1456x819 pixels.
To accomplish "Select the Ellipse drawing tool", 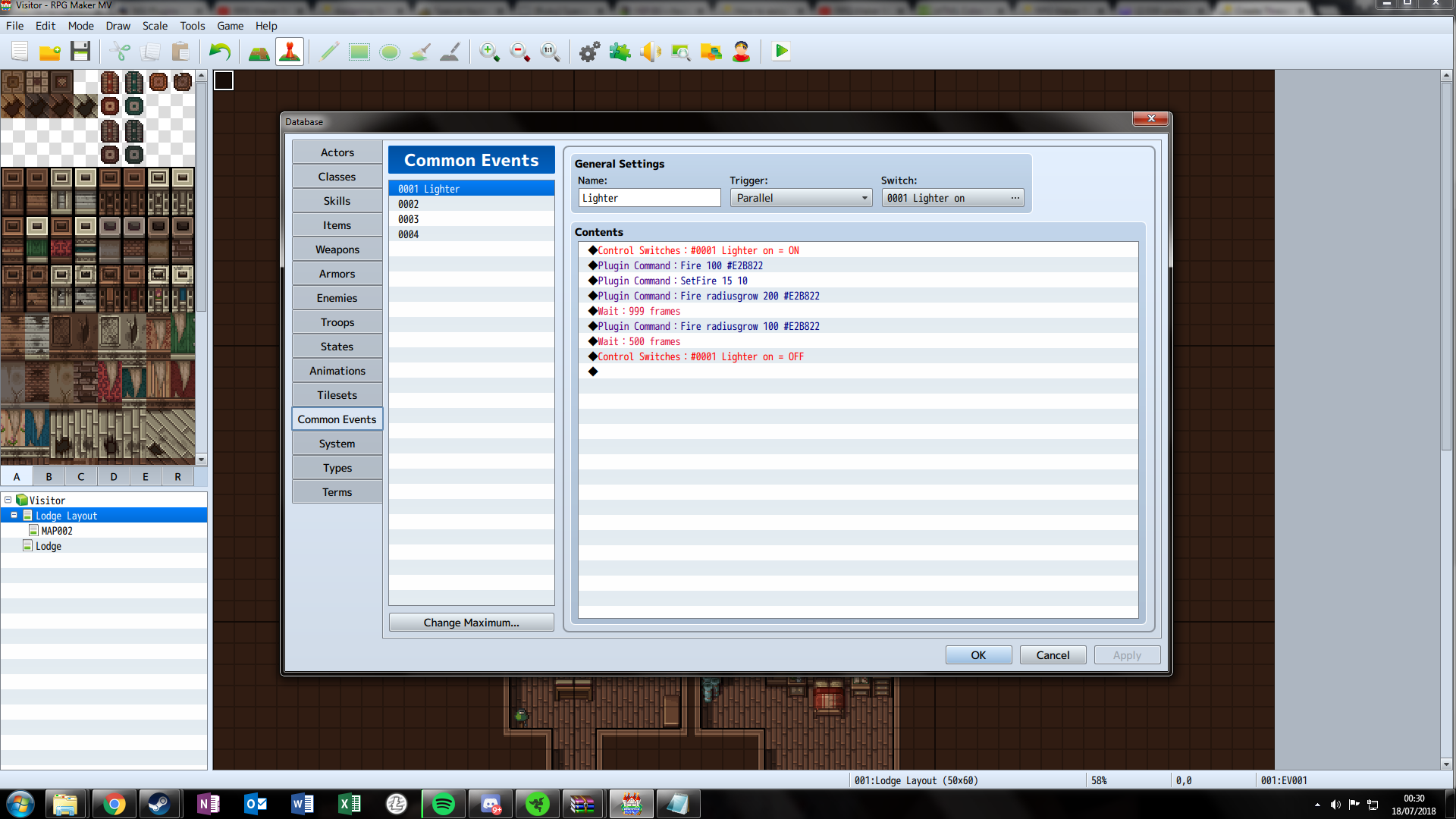I will (x=390, y=52).
